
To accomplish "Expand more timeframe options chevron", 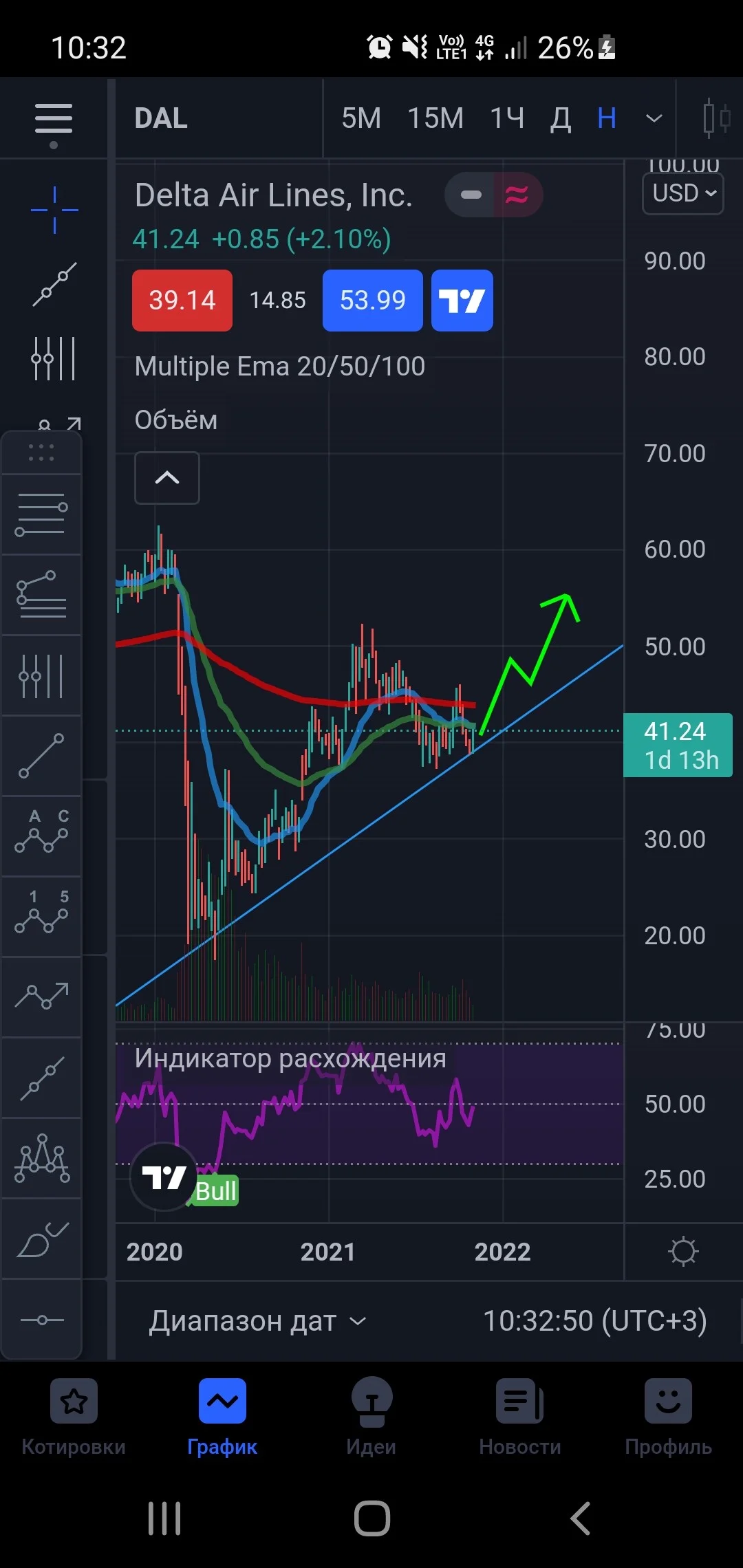I will pos(654,118).
